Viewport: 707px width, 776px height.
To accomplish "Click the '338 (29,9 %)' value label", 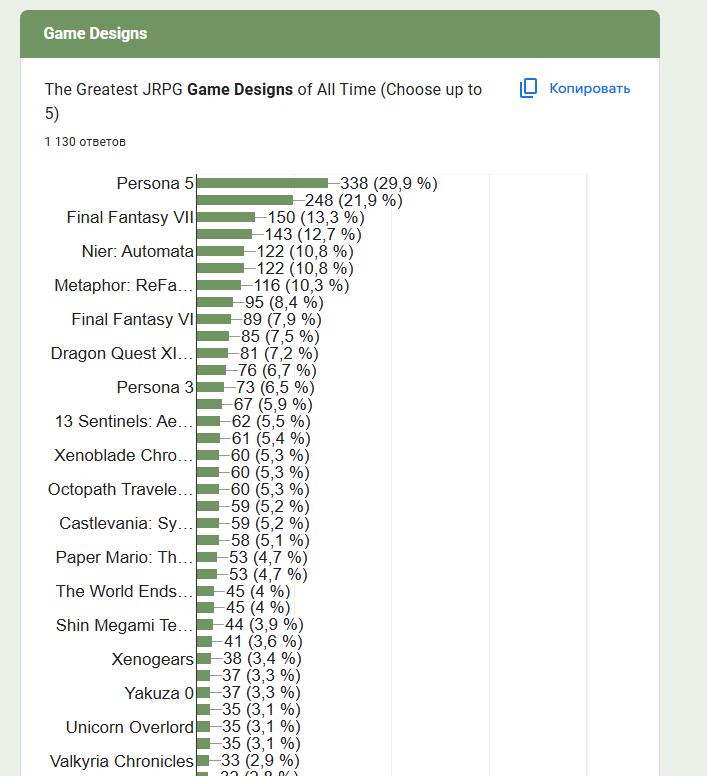I will [x=389, y=184].
